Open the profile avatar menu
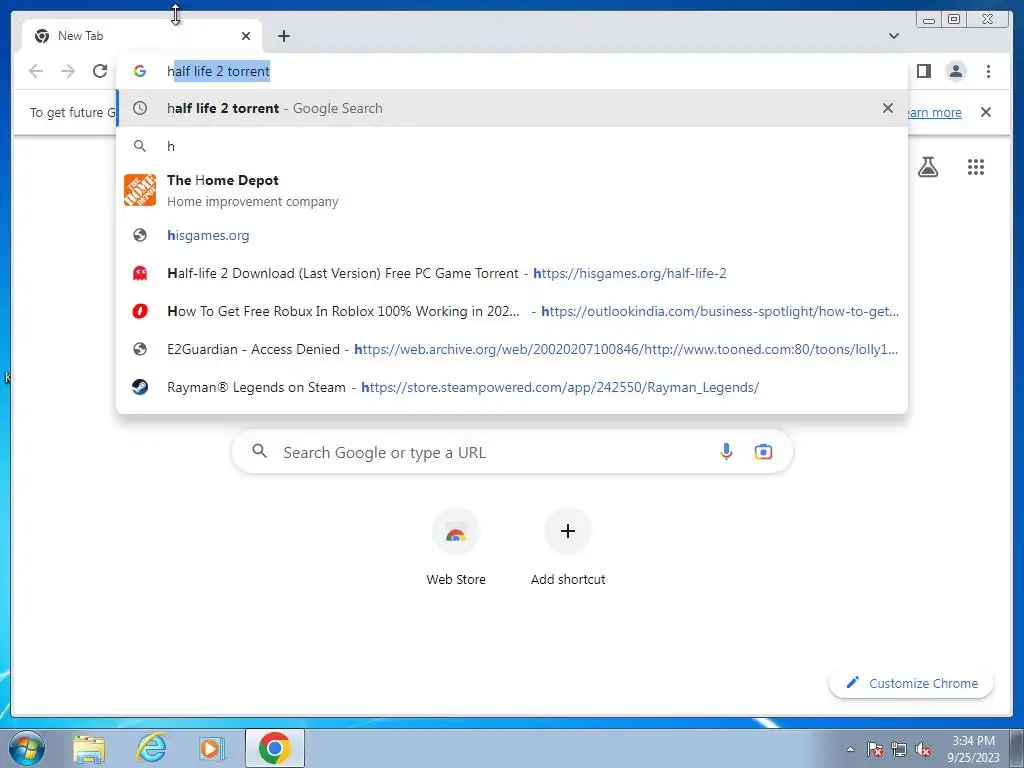 [x=956, y=71]
